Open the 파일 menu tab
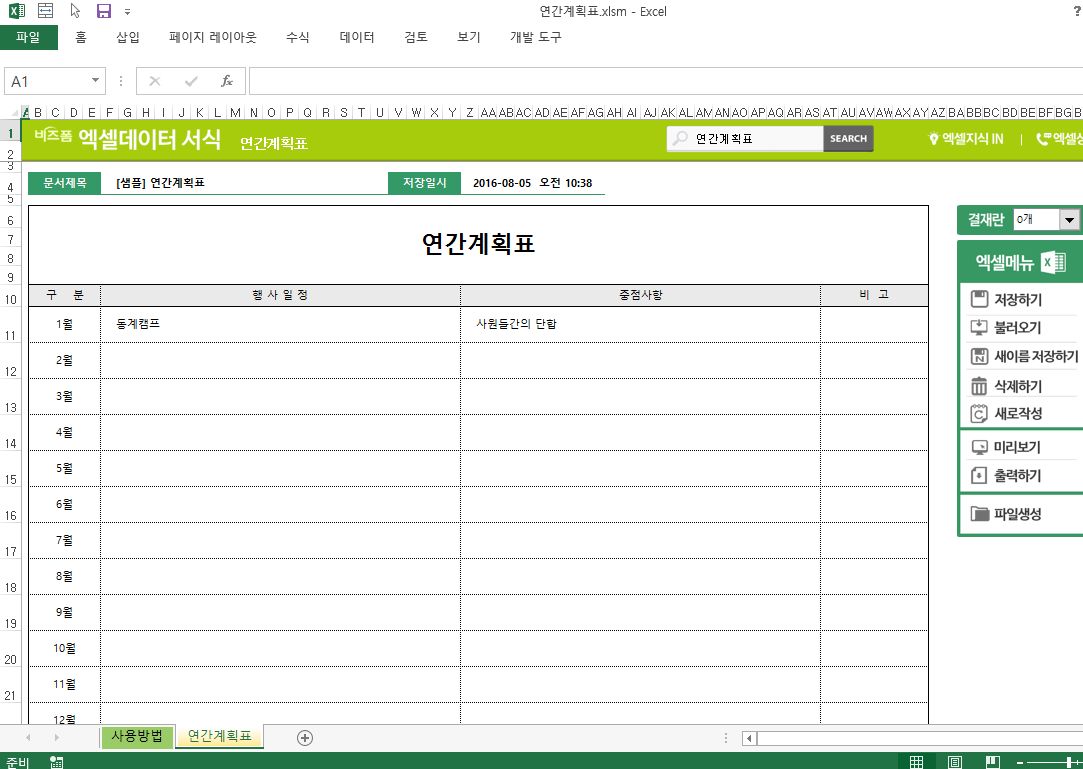 (x=28, y=37)
